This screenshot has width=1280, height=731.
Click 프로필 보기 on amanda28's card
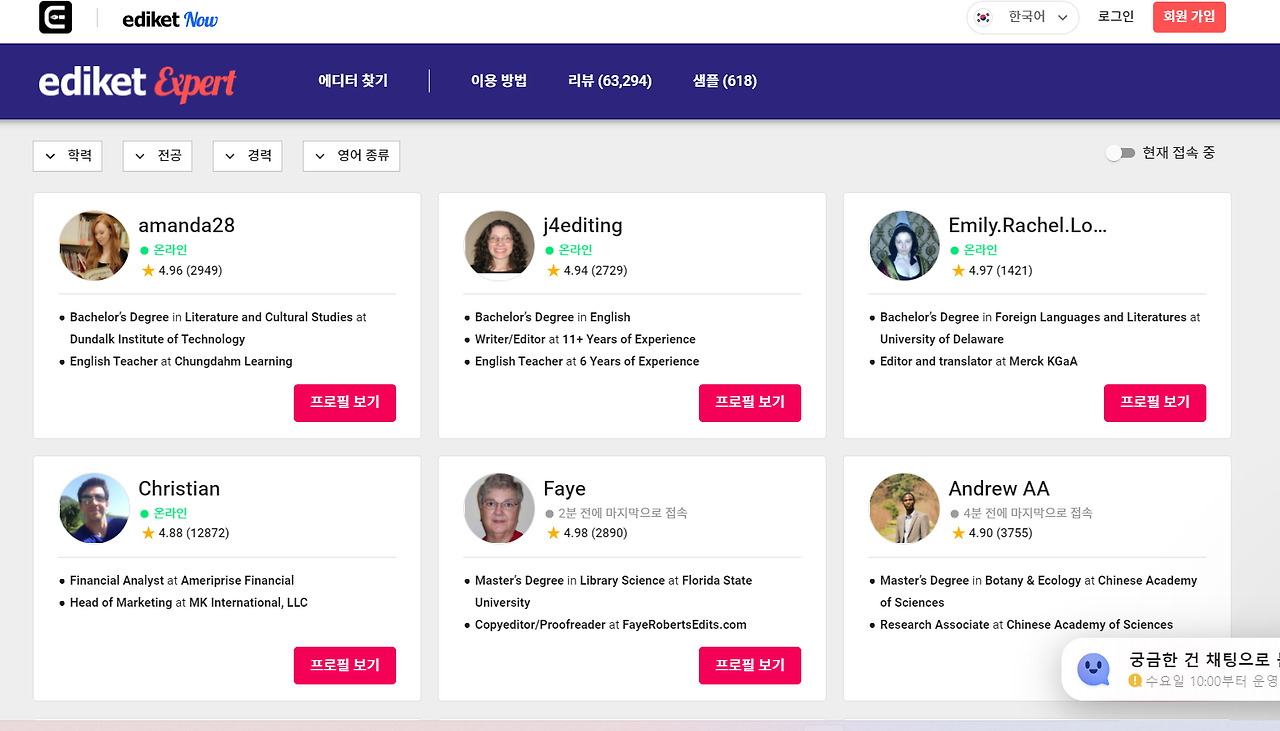344,402
